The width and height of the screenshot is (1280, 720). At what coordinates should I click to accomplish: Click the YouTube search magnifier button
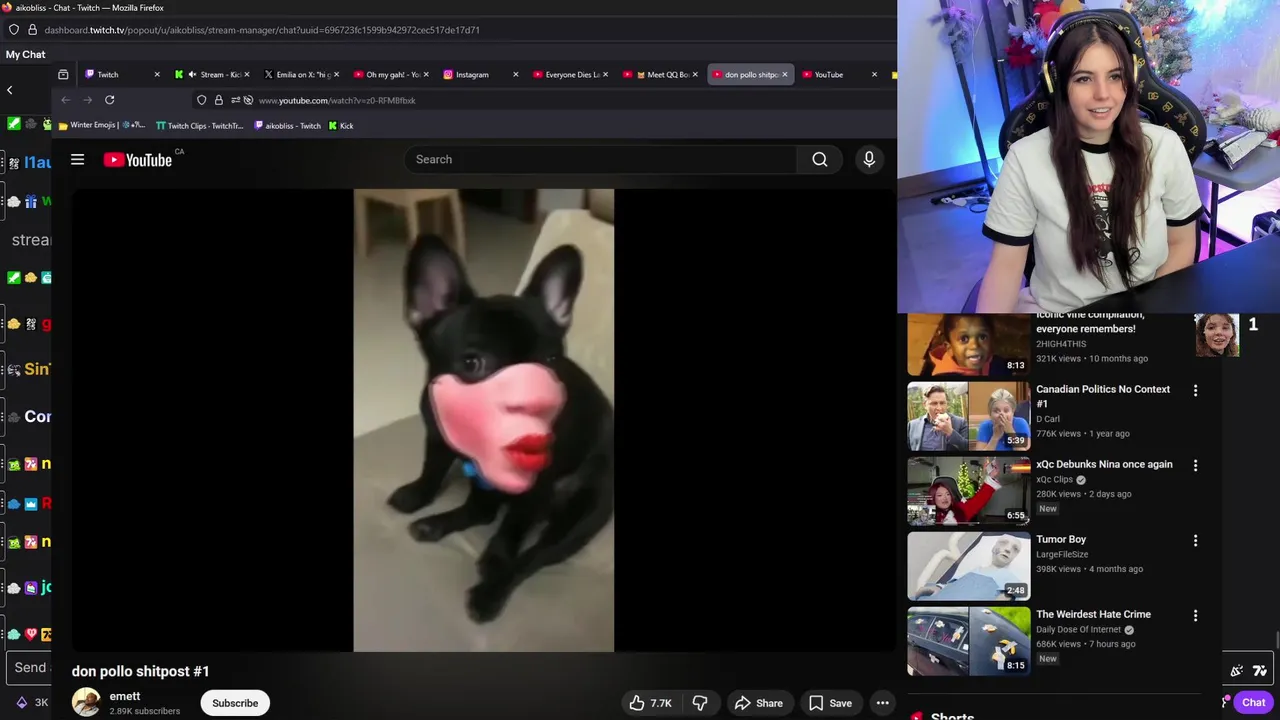[819, 159]
